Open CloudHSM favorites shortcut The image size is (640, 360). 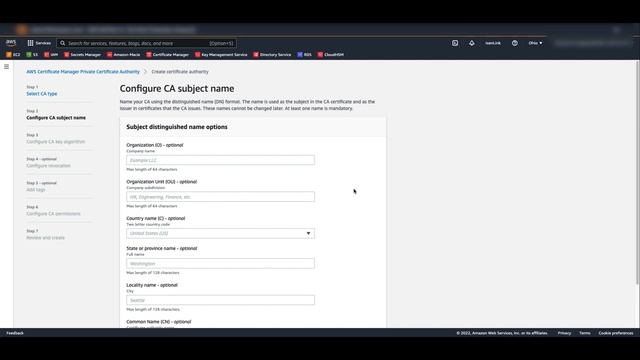[331, 54]
